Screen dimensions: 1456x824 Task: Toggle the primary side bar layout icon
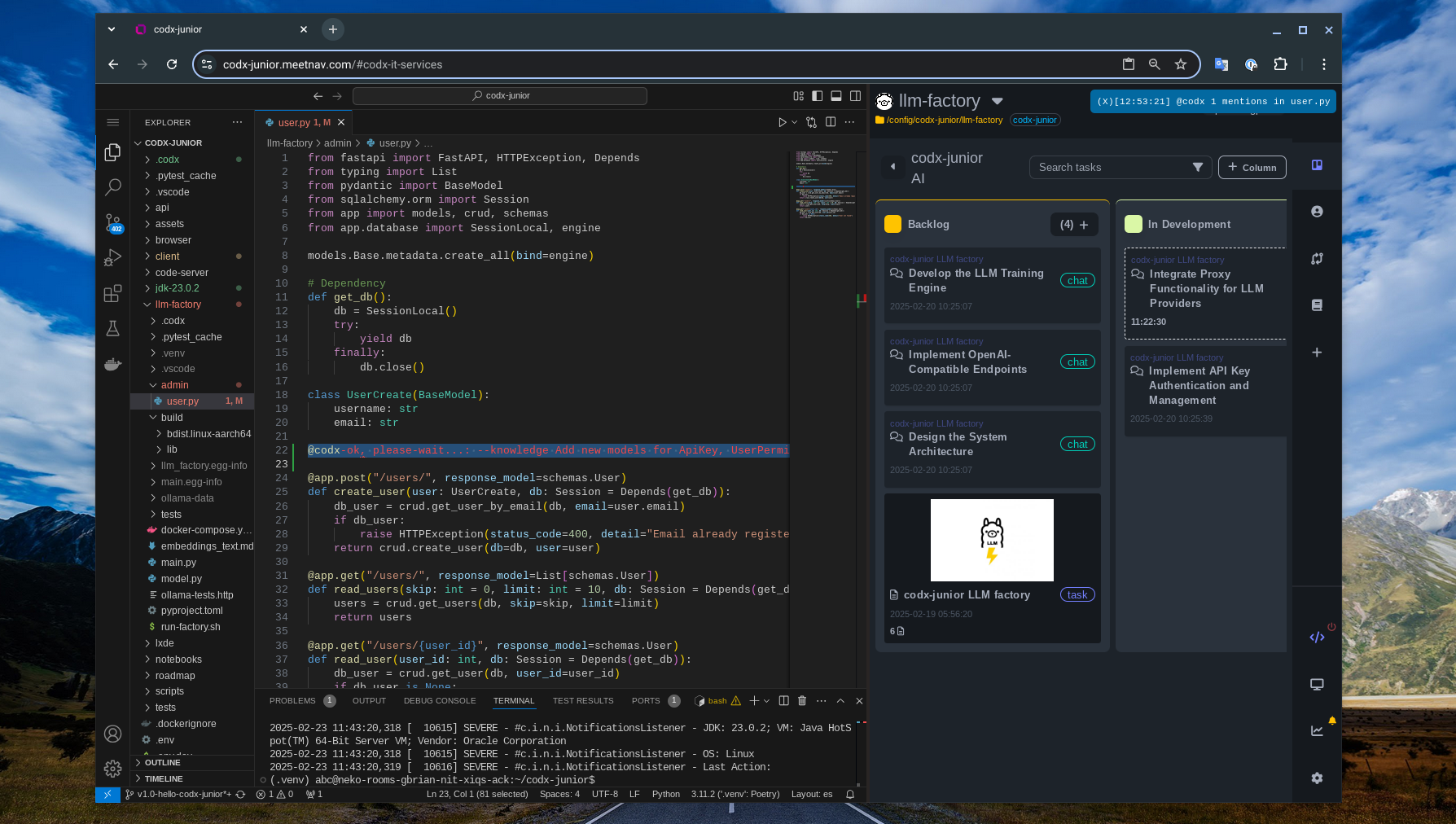[817, 96]
